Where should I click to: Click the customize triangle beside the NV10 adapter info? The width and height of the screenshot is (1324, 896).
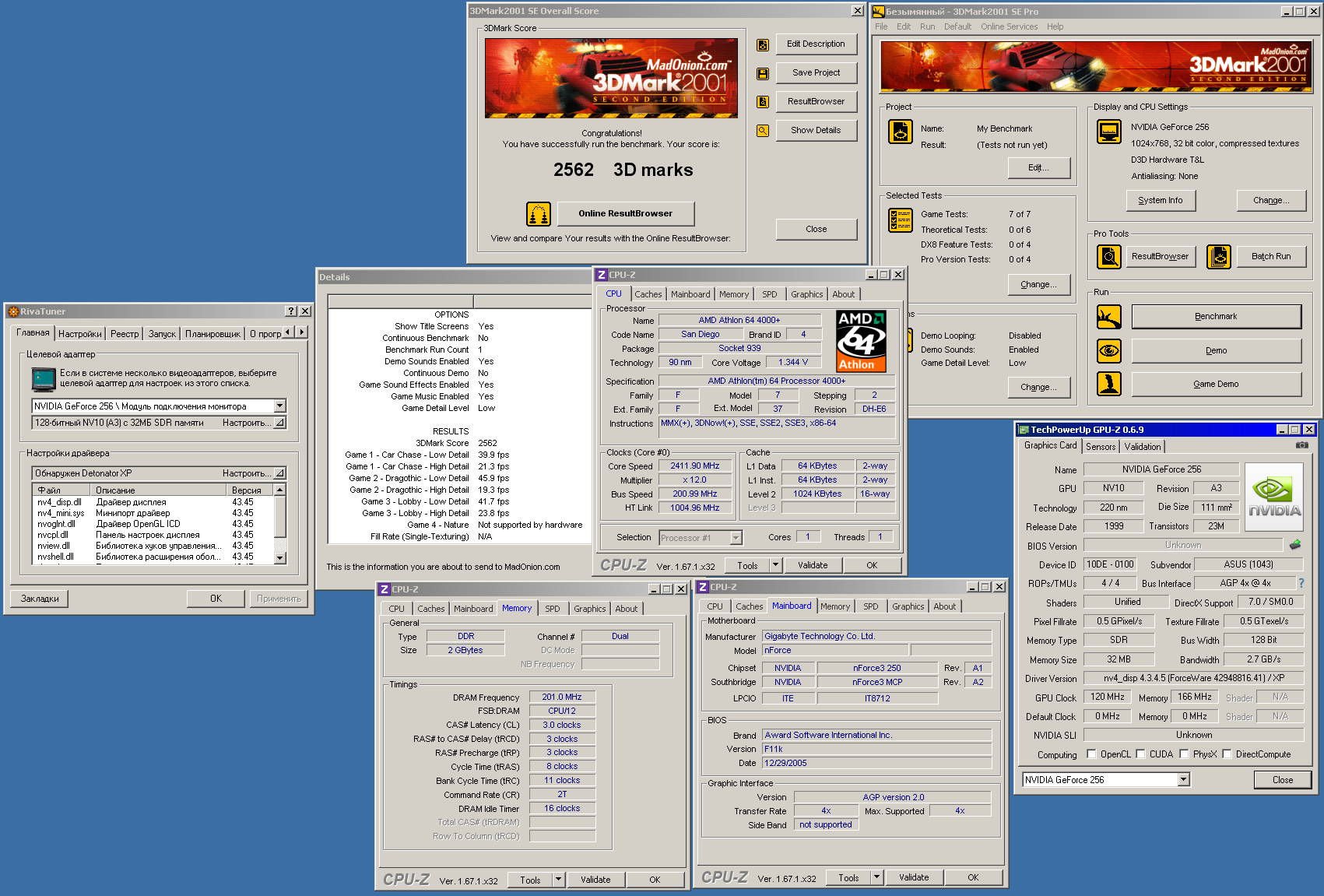[280, 423]
